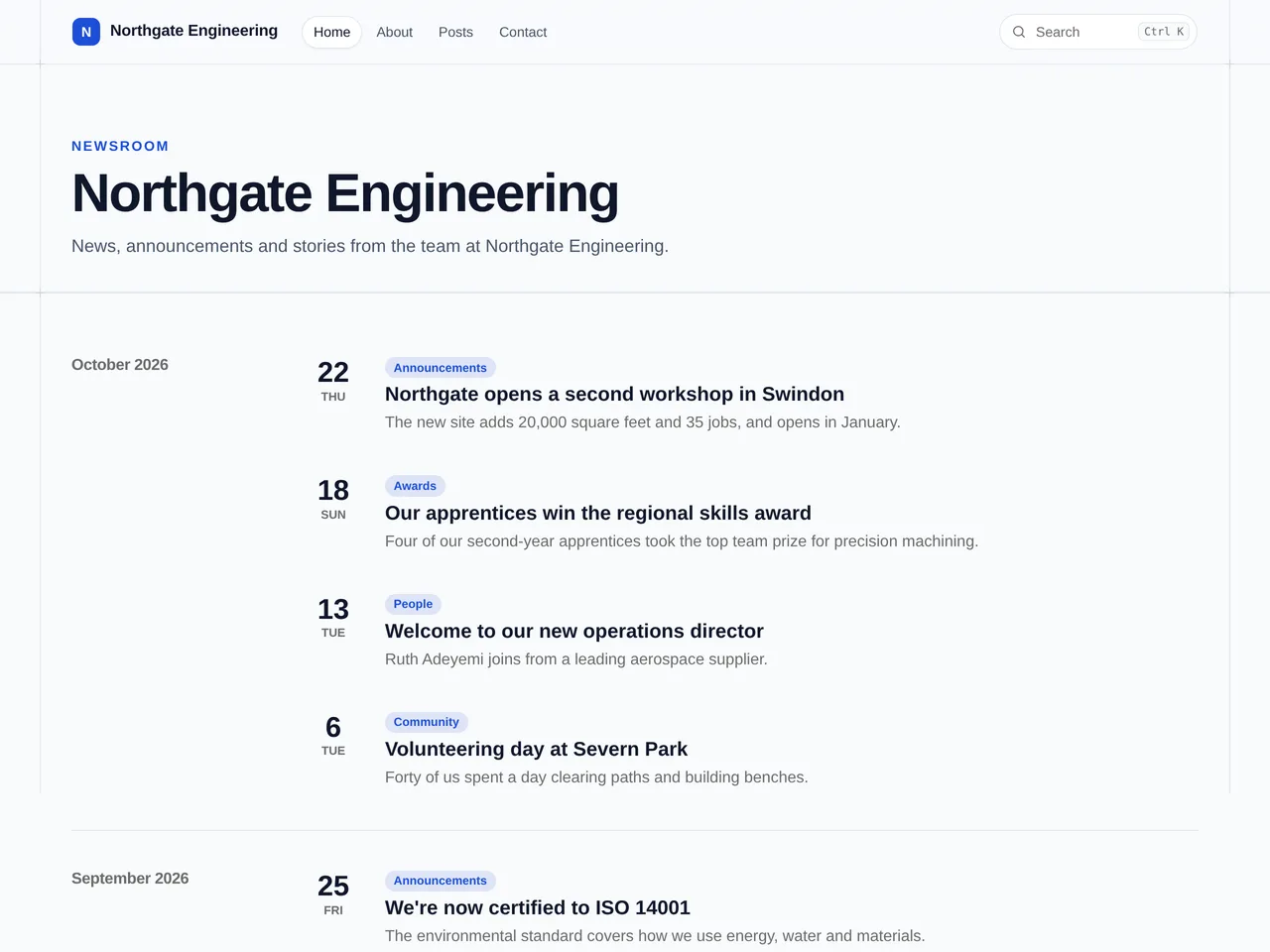Screen dimensions: 1270x952
Task: Click the Announcements tag on the ISO 14001 post
Action: click(x=441, y=881)
